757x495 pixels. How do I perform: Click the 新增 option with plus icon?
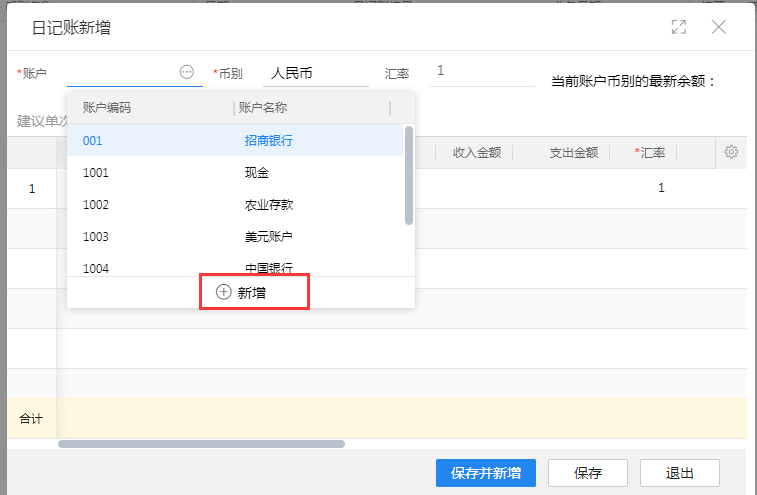(x=254, y=292)
